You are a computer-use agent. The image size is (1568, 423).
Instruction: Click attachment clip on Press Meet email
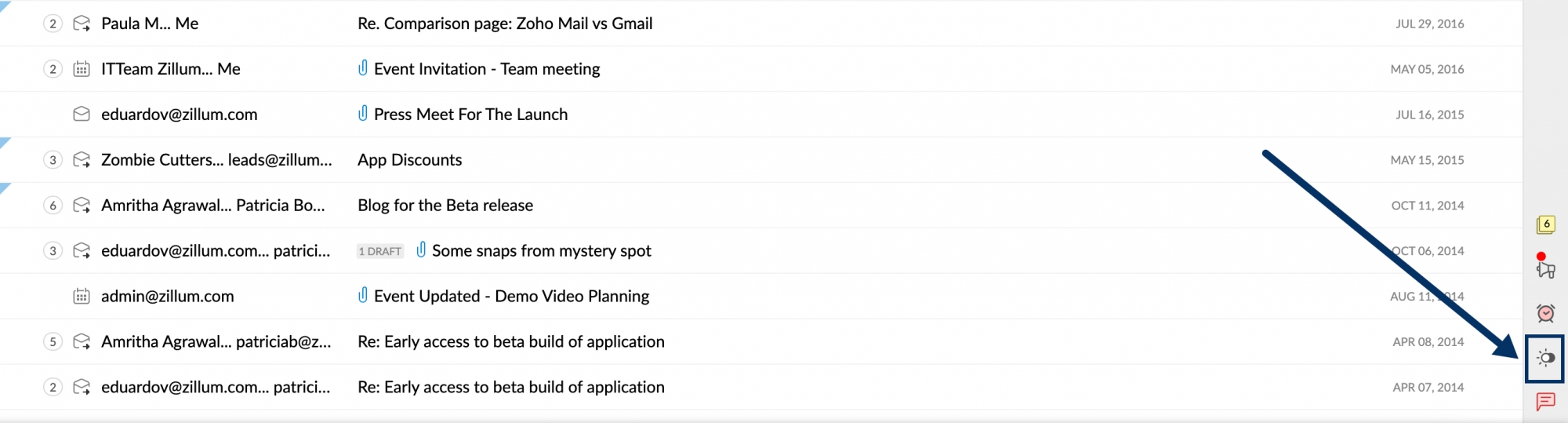(x=362, y=114)
